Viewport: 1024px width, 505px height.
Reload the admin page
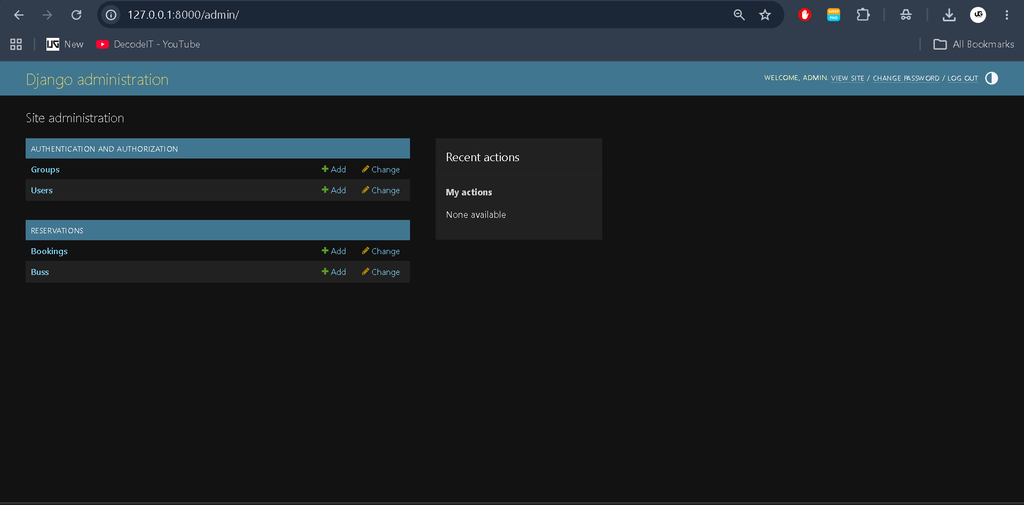pos(76,14)
